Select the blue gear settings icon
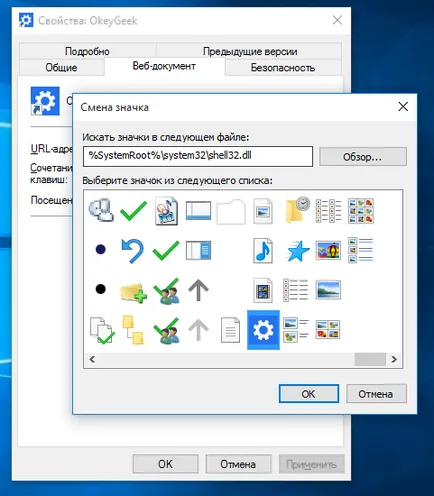 (263, 330)
